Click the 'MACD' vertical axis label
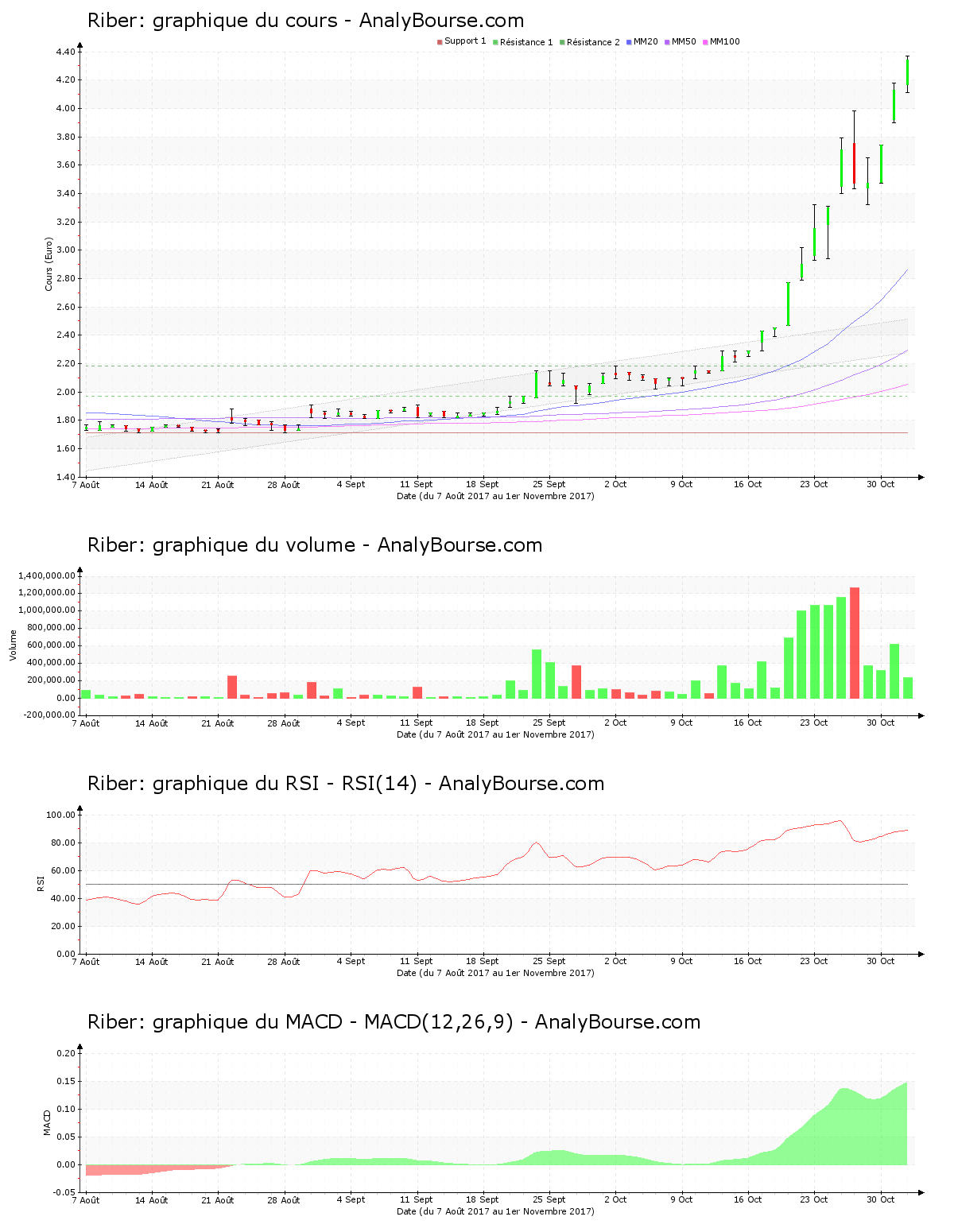 (x=47, y=1122)
